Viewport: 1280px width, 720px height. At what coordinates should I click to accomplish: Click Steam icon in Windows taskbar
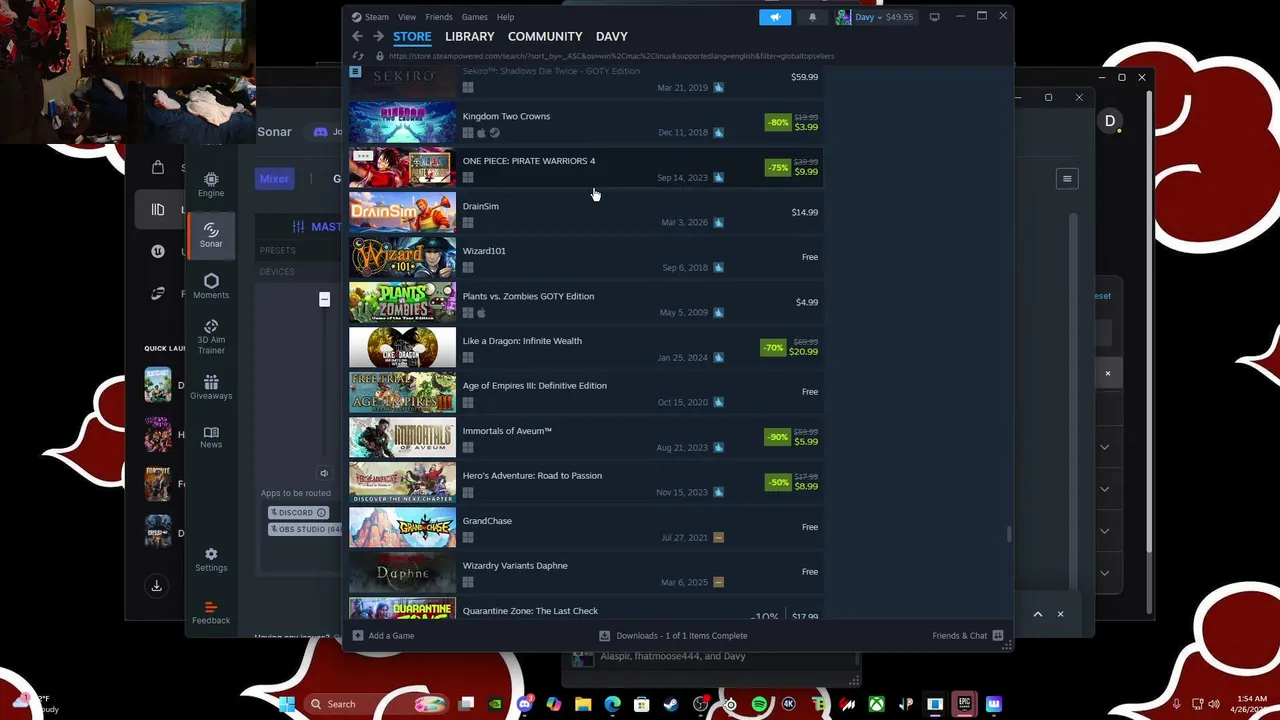click(x=671, y=704)
